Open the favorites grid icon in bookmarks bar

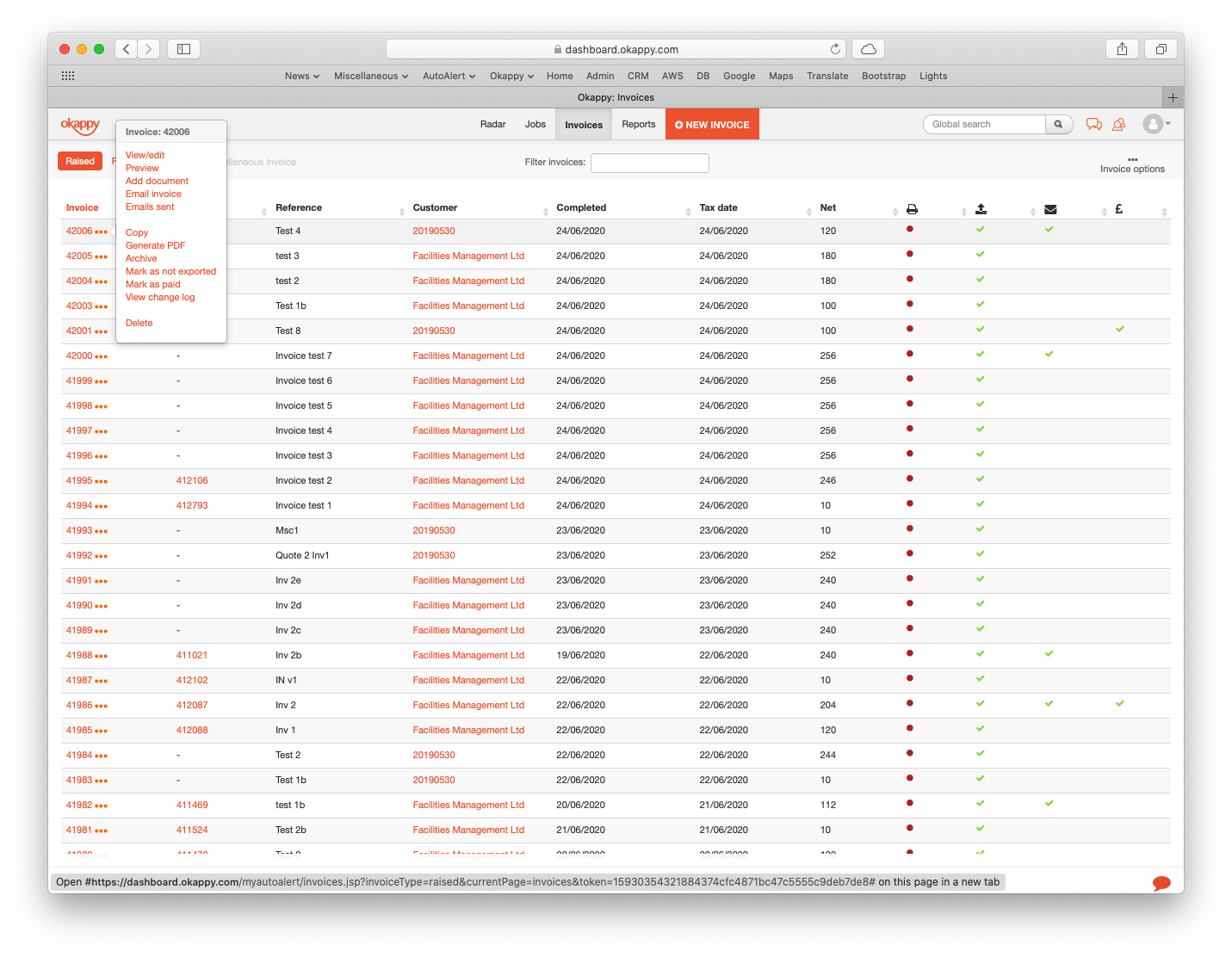[68, 76]
